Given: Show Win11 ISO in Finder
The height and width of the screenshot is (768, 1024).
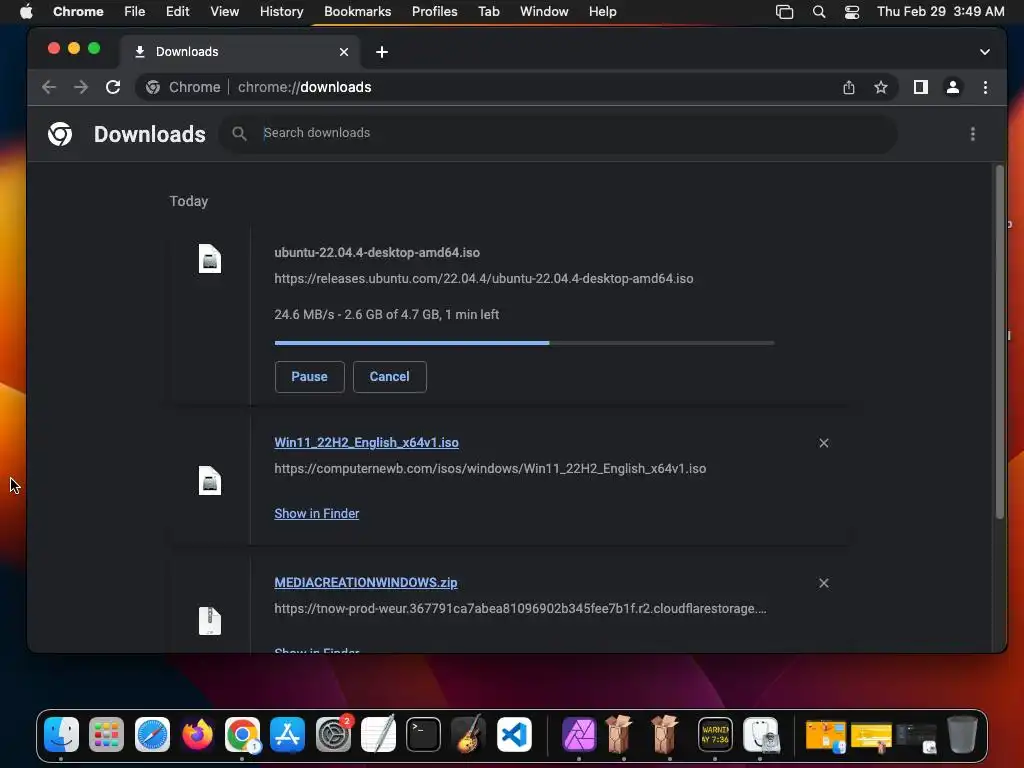Looking at the screenshot, I should (317, 513).
